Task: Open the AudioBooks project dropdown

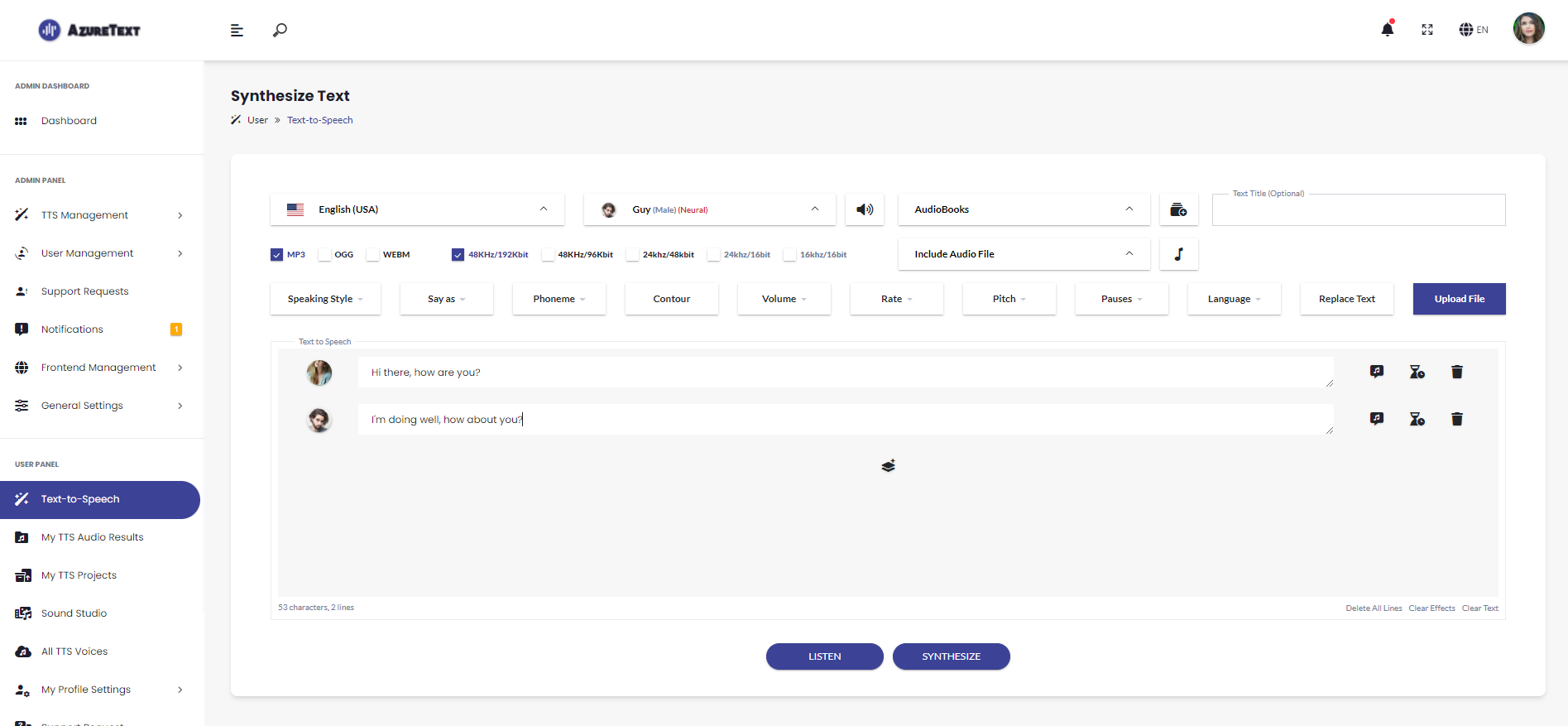Action: coord(1024,209)
